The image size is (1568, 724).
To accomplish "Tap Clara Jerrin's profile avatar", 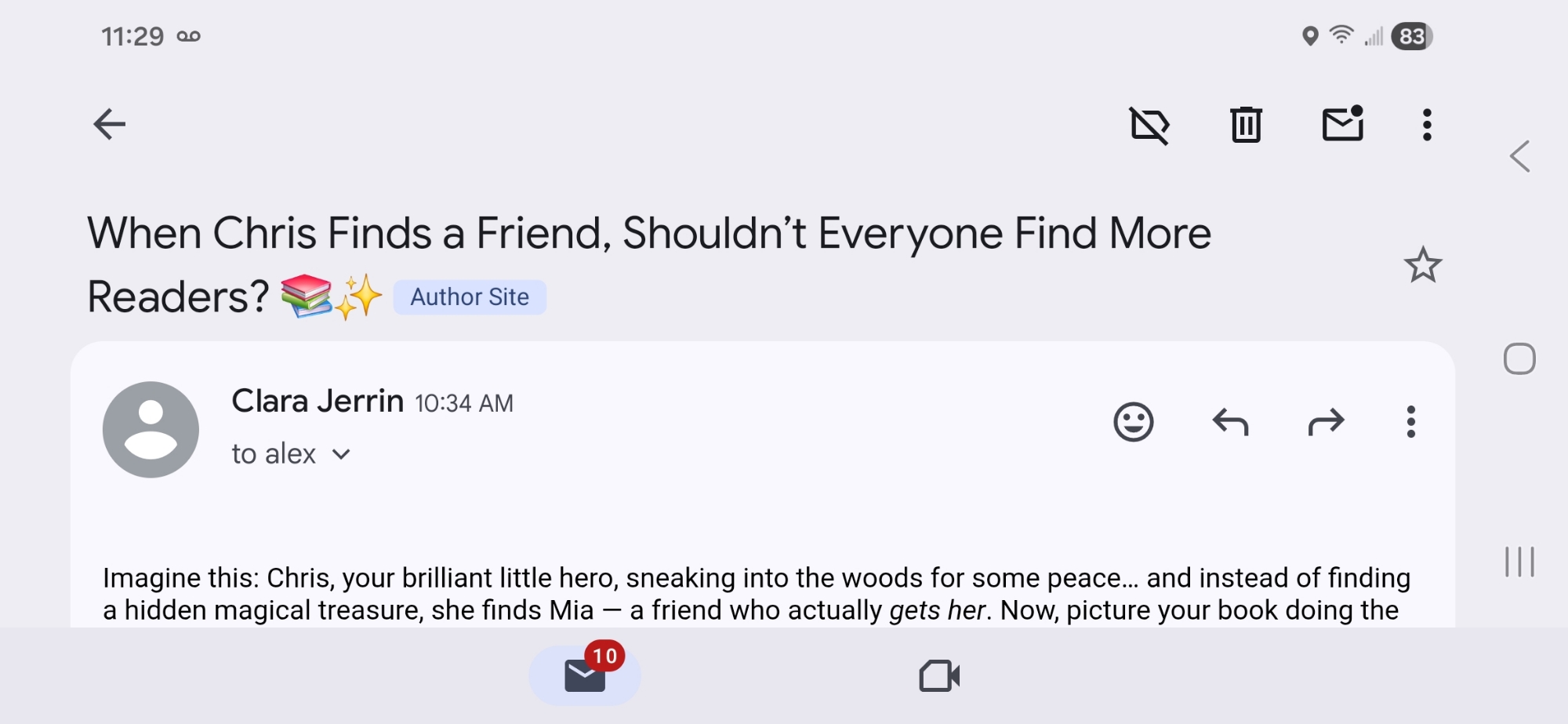I will coord(151,430).
